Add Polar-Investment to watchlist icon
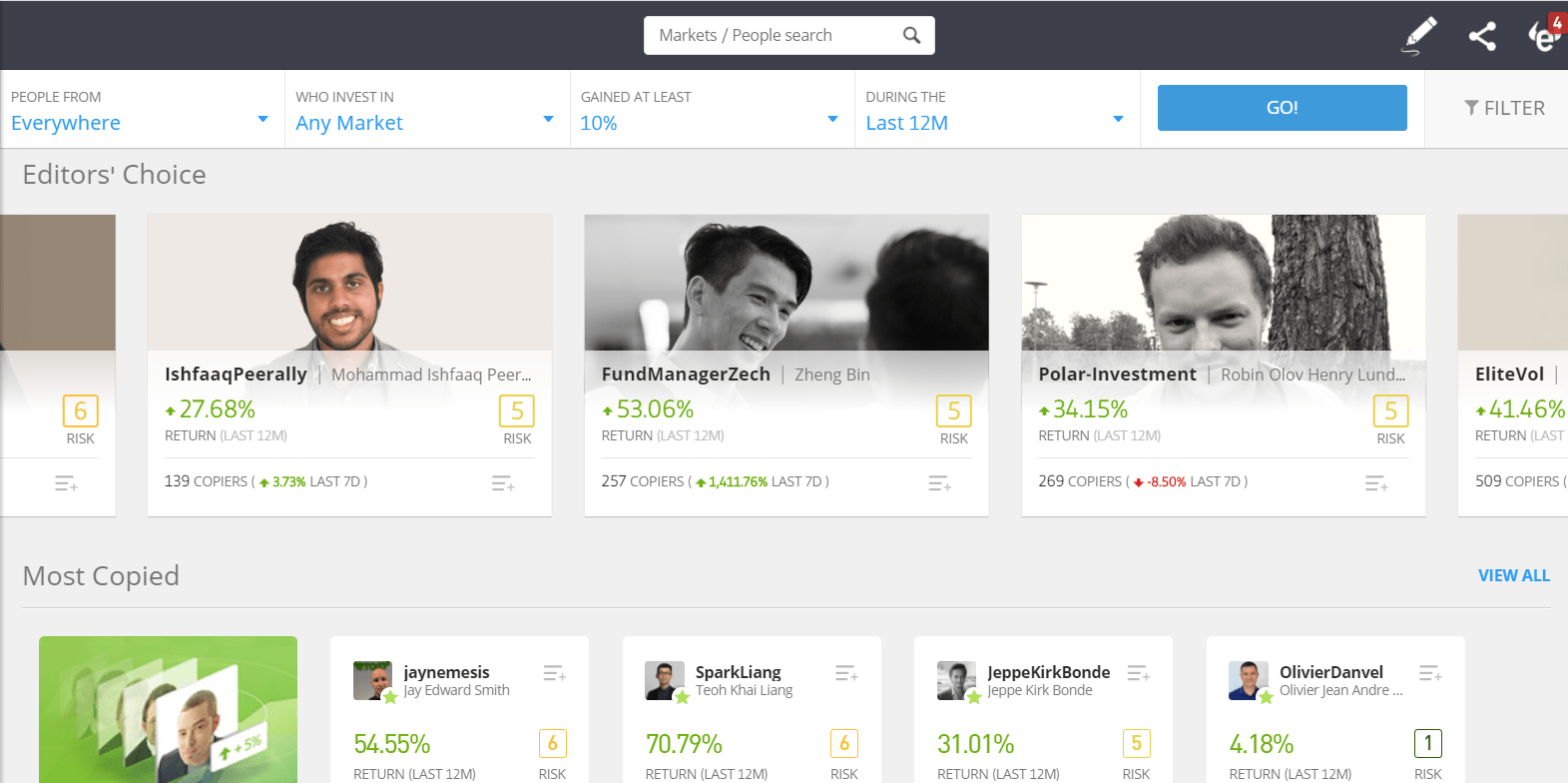The width and height of the screenshot is (1568, 783). click(x=1377, y=483)
